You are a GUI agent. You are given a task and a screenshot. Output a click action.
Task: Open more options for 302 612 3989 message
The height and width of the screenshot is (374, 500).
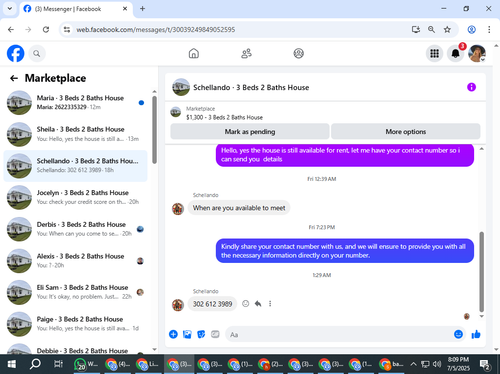pos(270,304)
